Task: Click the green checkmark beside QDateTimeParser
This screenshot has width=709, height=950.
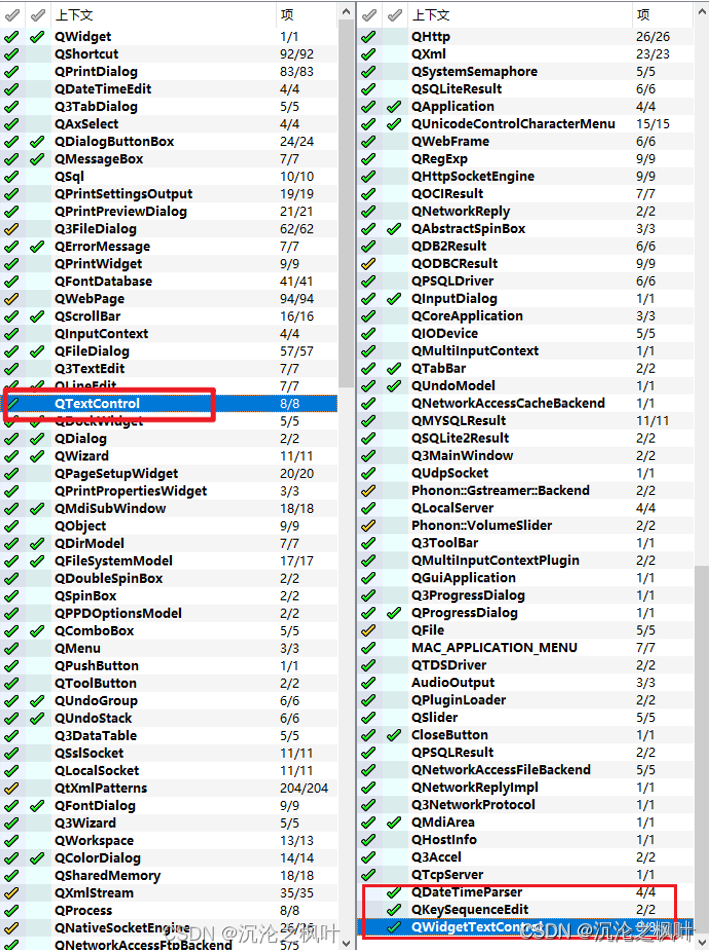Action: (394, 892)
